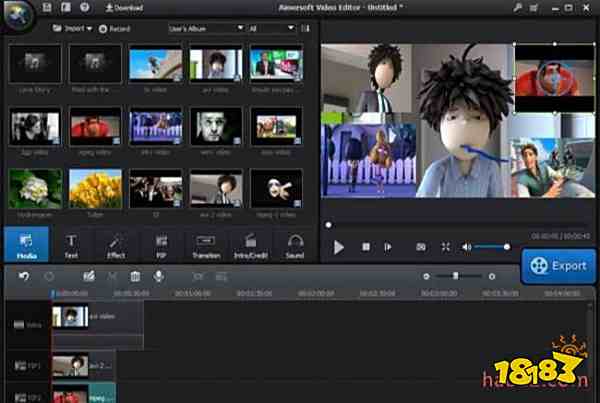Viewport: 600px width, 403px height.
Task: Stop the preview playback
Action: coord(366,246)
